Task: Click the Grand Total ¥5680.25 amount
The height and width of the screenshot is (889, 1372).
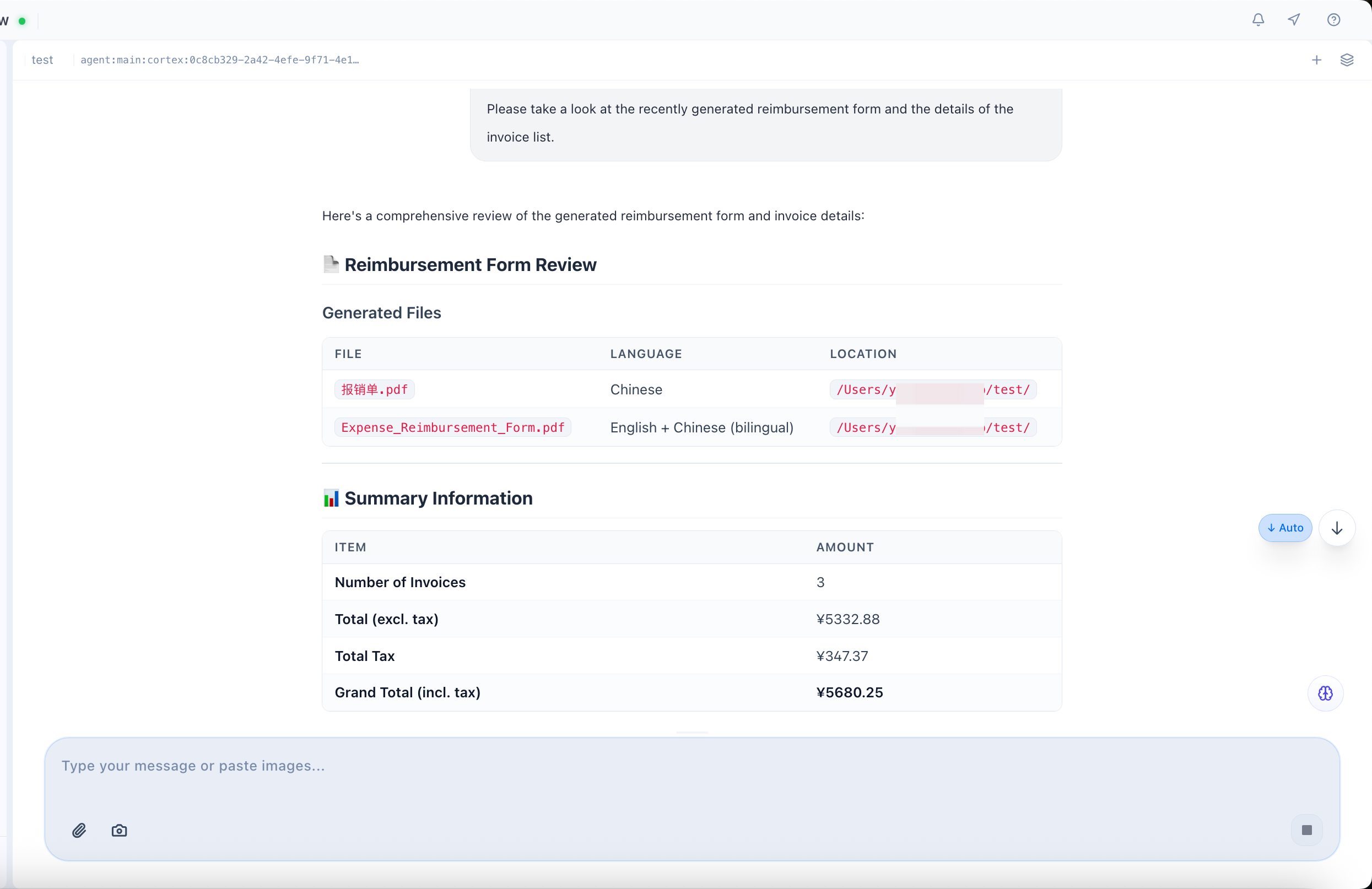Action: [849, 692]
